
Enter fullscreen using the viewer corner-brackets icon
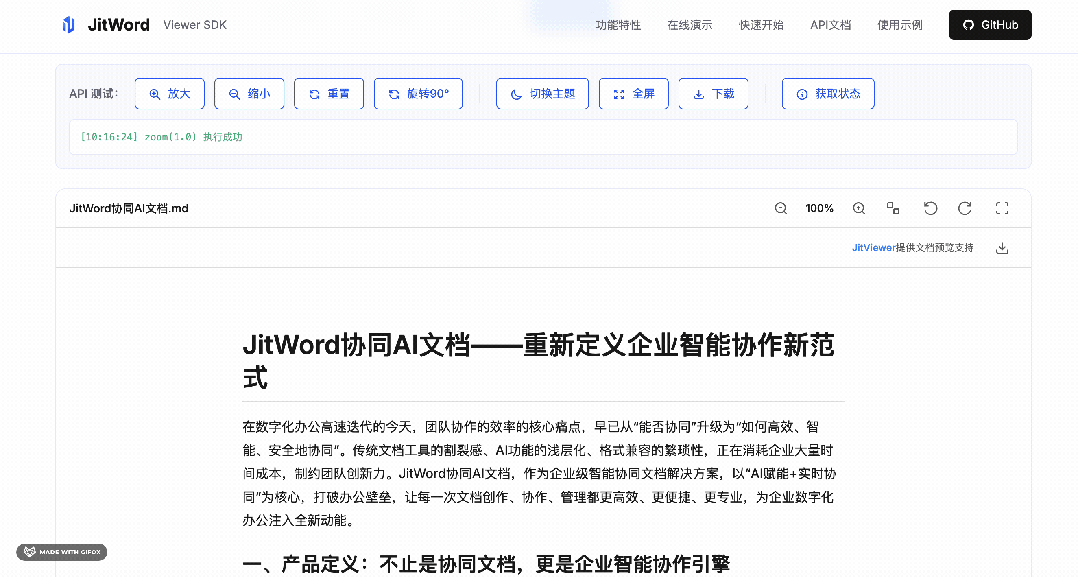pos(1002,208)
